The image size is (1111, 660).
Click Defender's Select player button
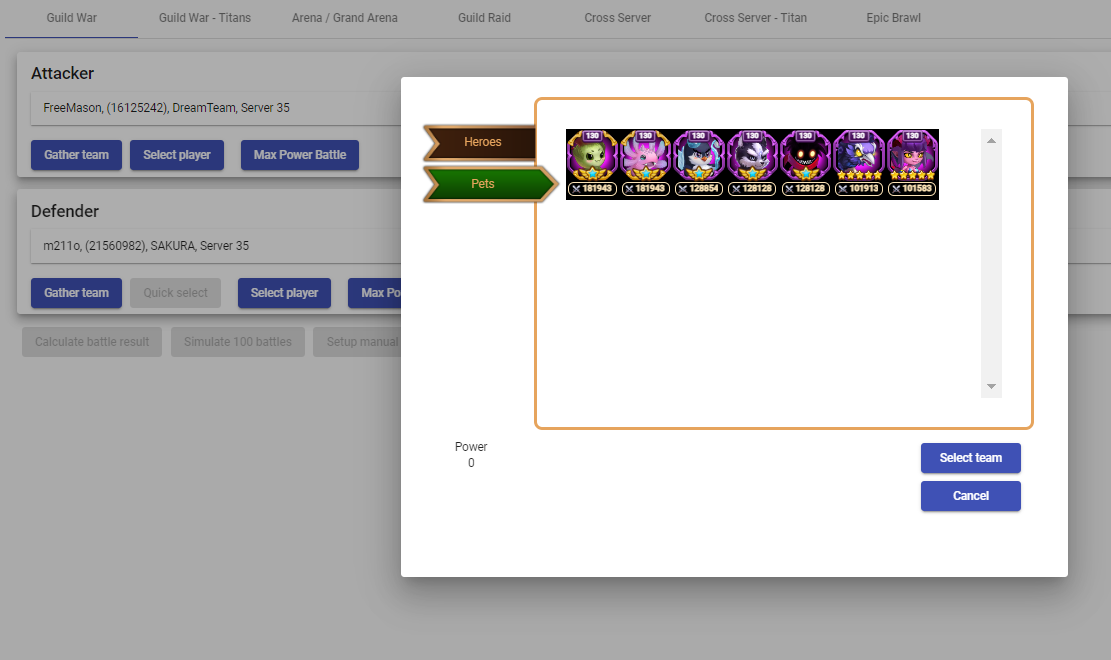pyautogui.click(x=284, y=293)
